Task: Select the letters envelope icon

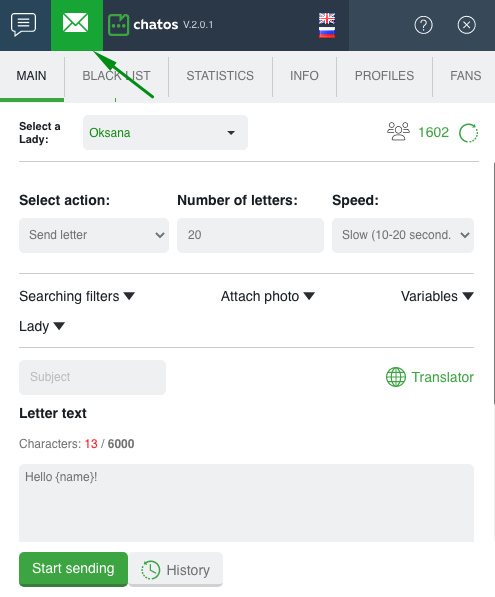Action: click(76, 23)
